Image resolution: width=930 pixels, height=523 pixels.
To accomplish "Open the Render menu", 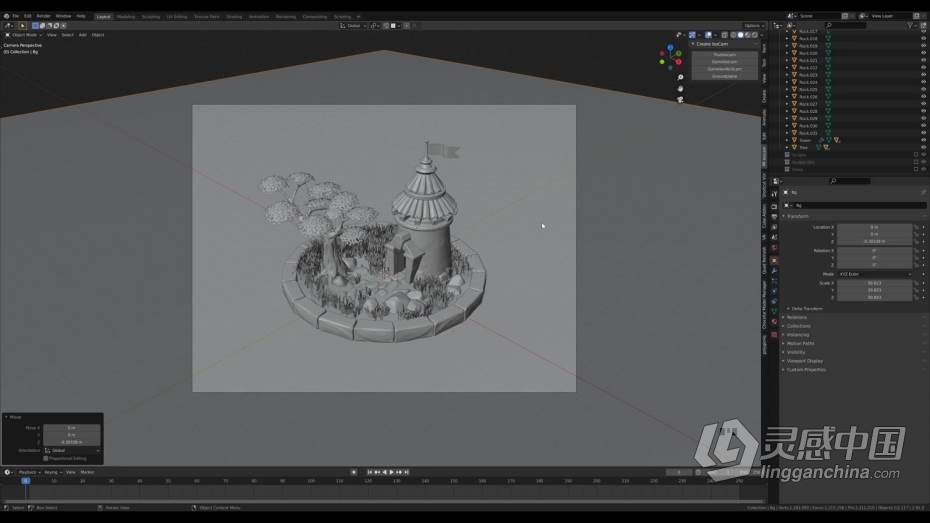I will pyautogui.click(x=43, y=16).
